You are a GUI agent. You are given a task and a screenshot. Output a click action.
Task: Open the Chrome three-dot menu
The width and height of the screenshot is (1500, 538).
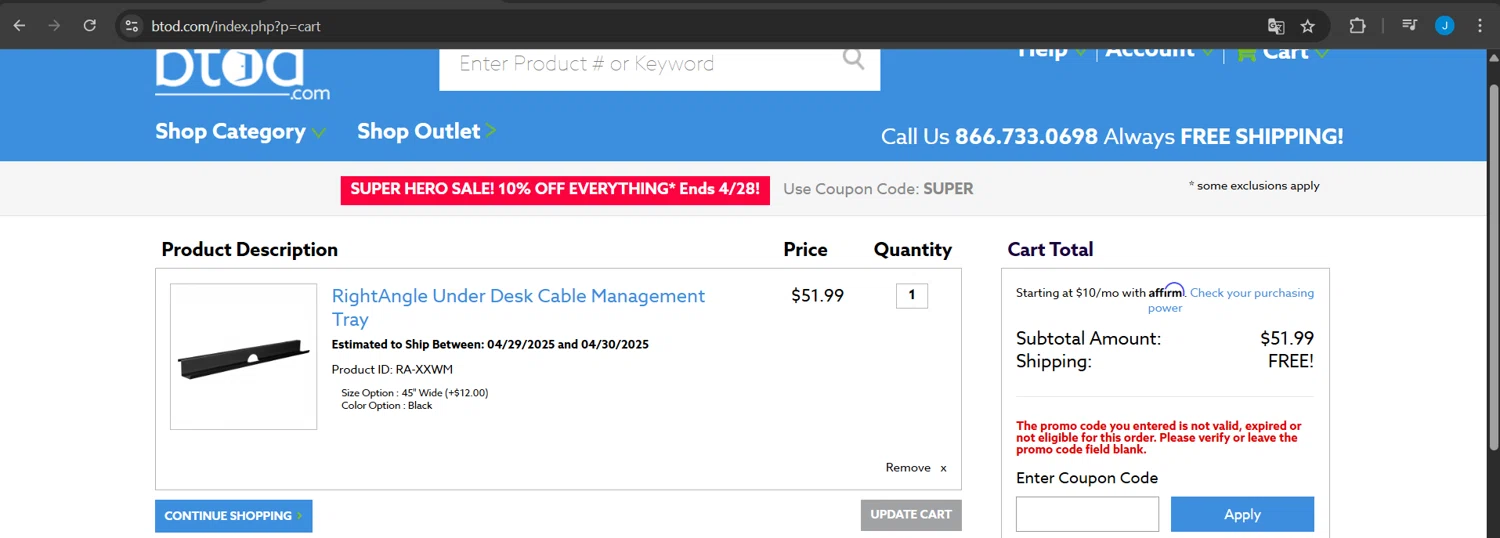tap(1480, 26)
